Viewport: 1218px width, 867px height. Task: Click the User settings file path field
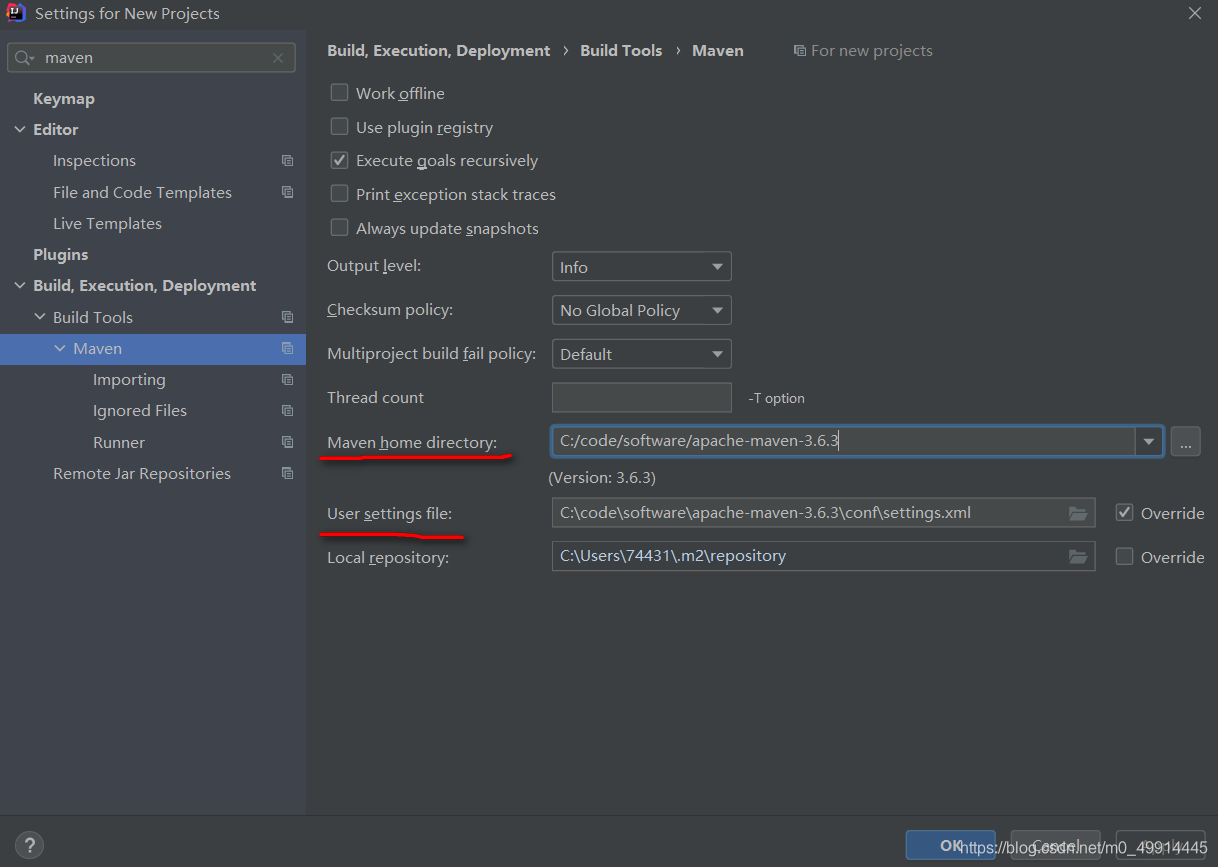823,513
